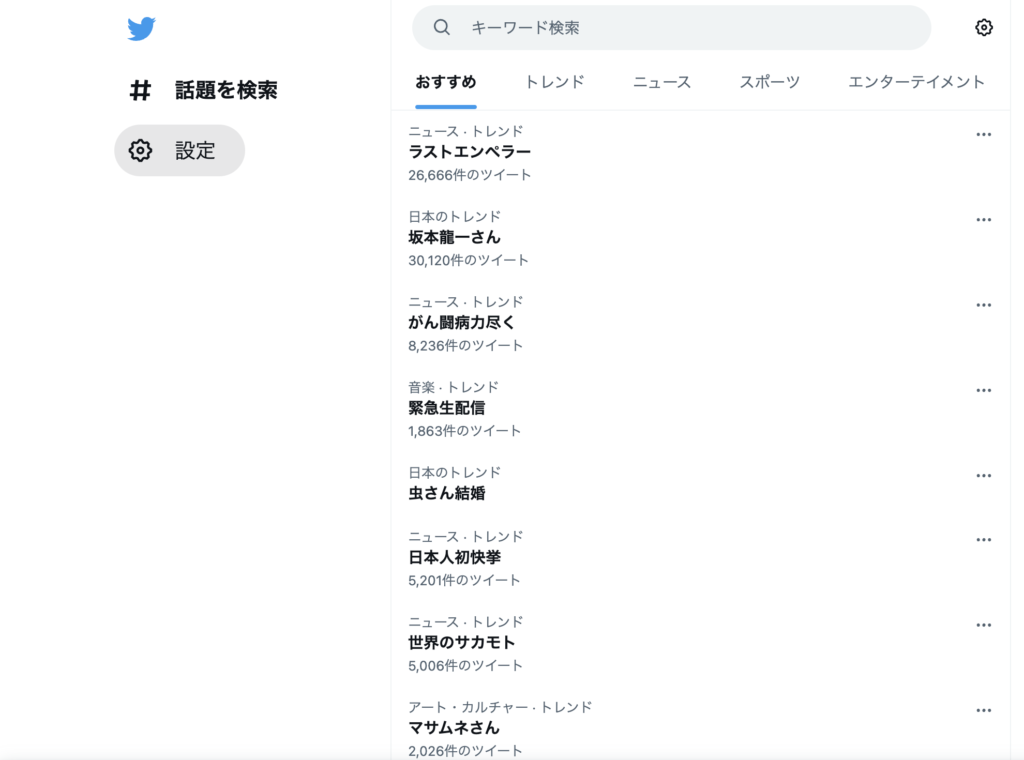
Task: Switch to the ニュース tab
Action: (x=661, y=82)
